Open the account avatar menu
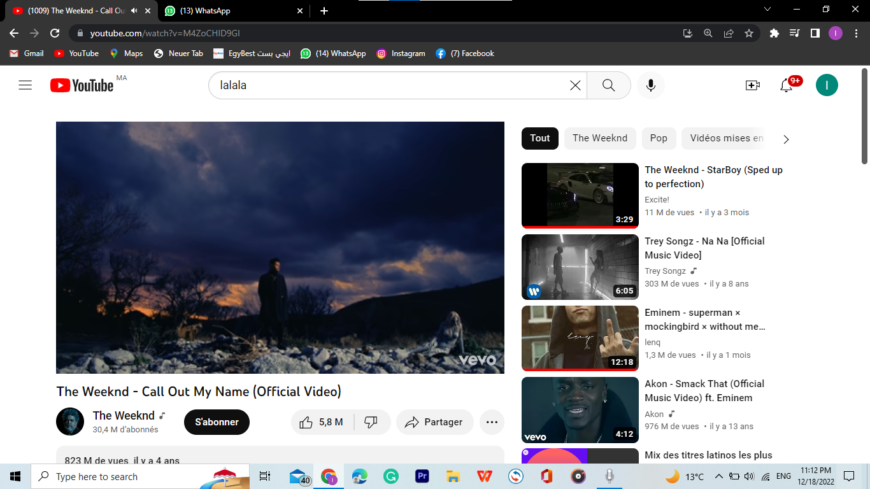Image resolution: width=870 pixels, height=489 pixels. click(x=827, y=85)
